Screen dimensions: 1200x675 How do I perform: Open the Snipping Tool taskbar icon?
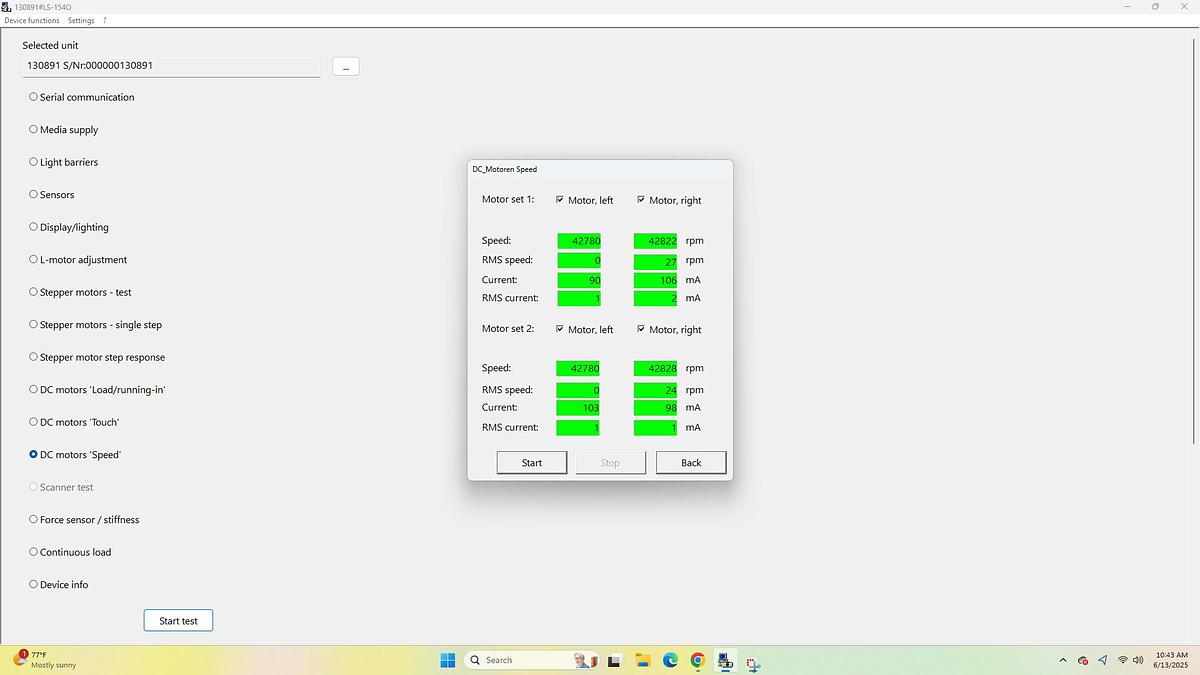pyautogui.click(x=751, y=661)
